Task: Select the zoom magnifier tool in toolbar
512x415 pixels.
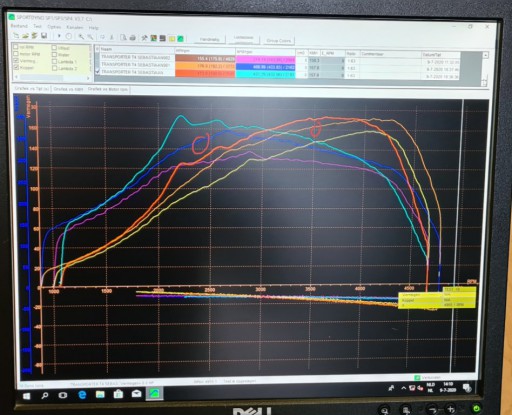Action: (81, 37)
